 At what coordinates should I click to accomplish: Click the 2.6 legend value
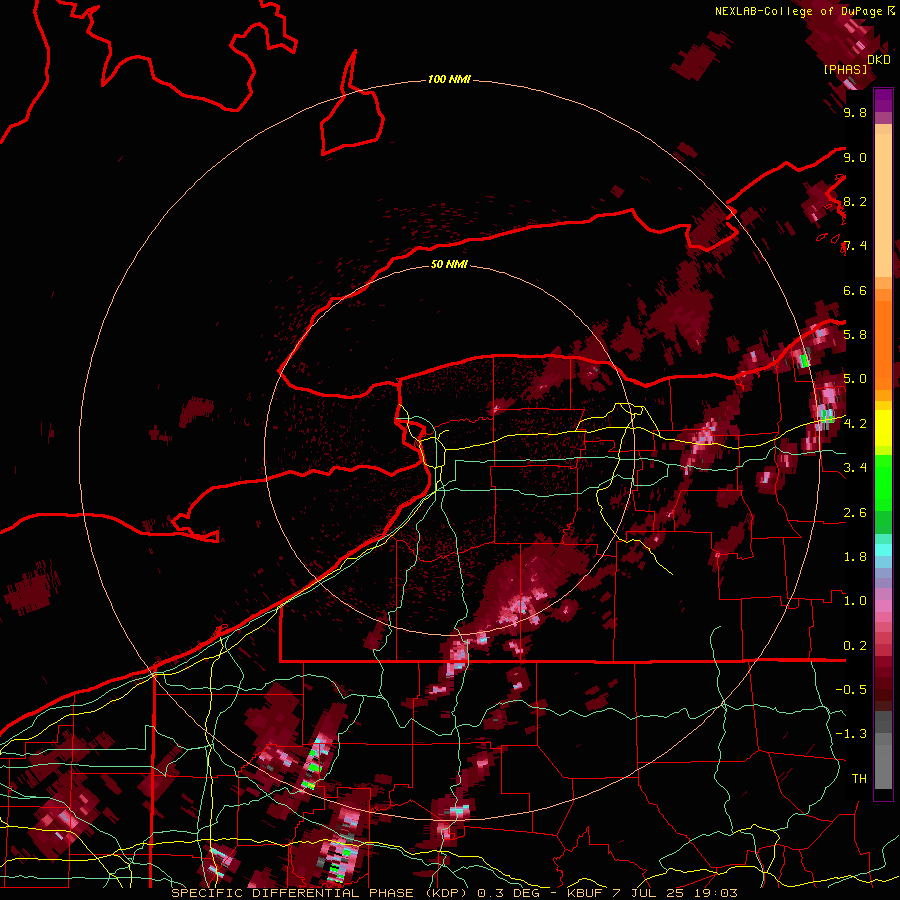(x=855, y=513)
